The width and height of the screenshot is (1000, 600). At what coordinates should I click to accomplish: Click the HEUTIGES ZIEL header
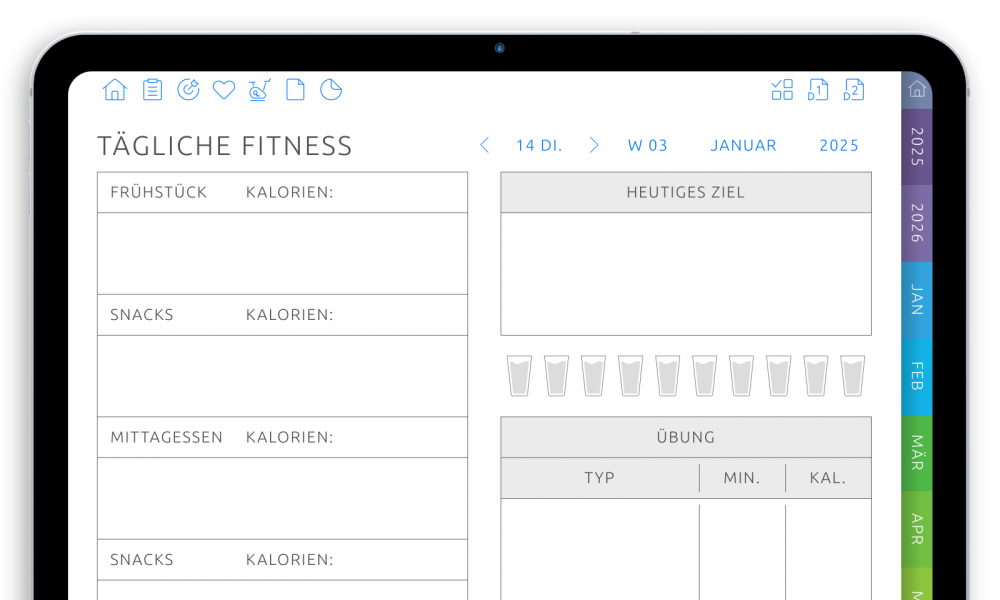(x=686, y=193)
